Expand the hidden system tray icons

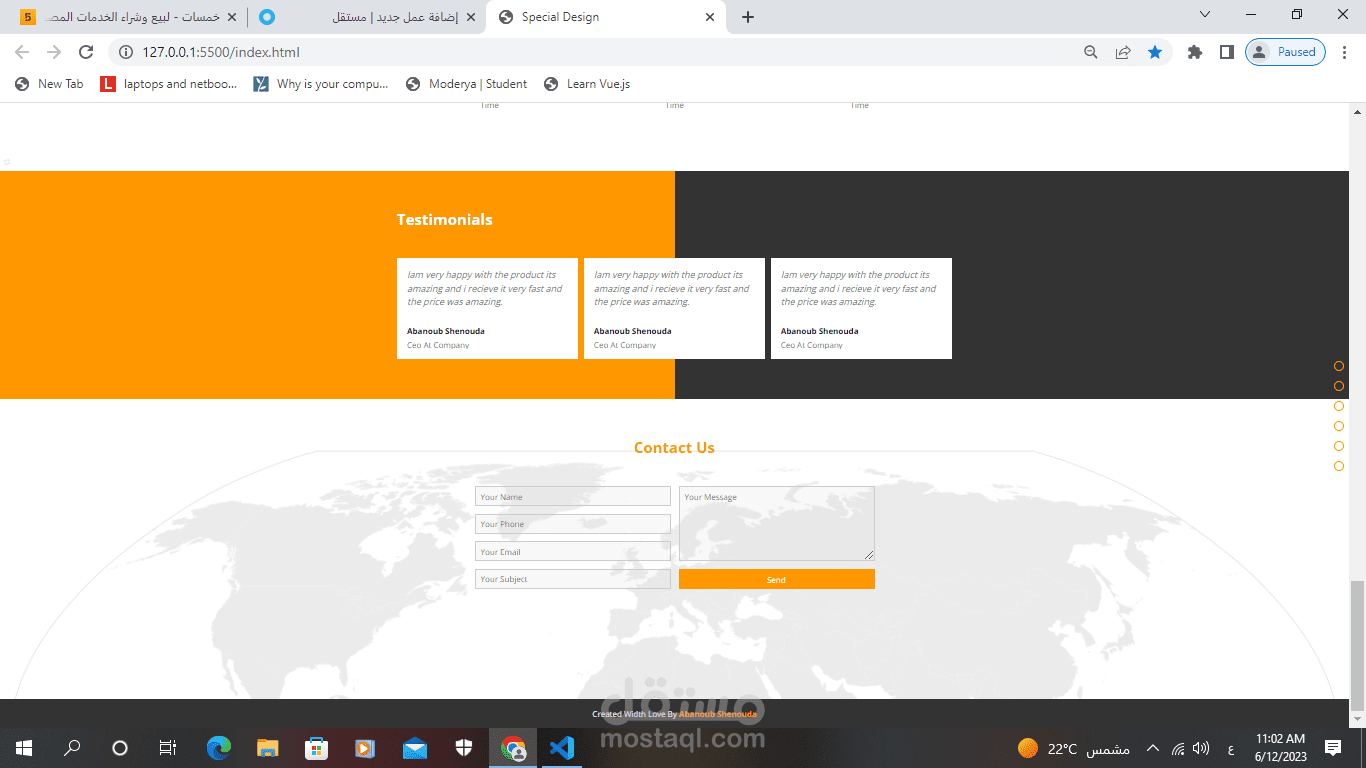pos(1153,748)
